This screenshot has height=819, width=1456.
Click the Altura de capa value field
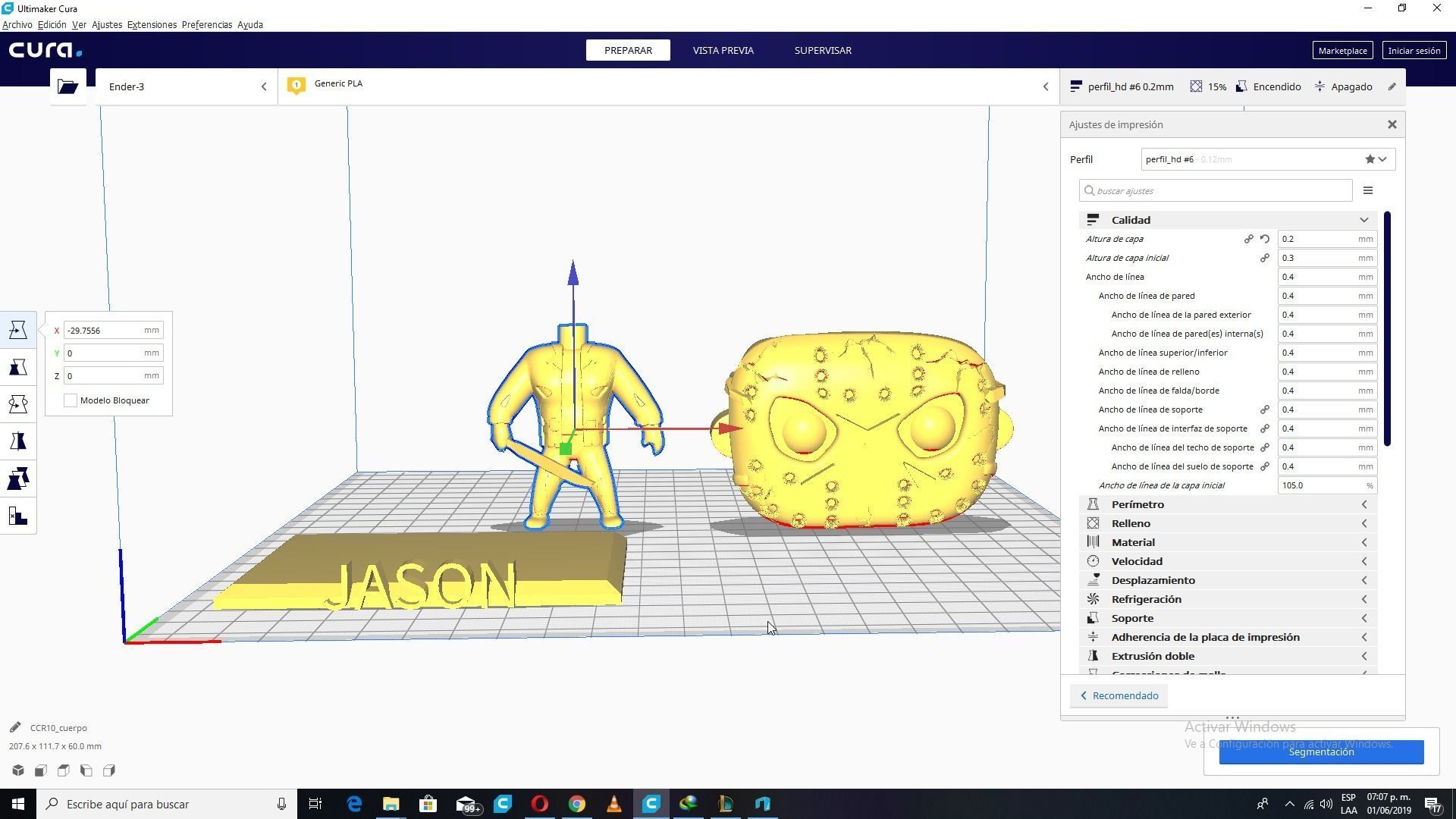coord(1327,239)
